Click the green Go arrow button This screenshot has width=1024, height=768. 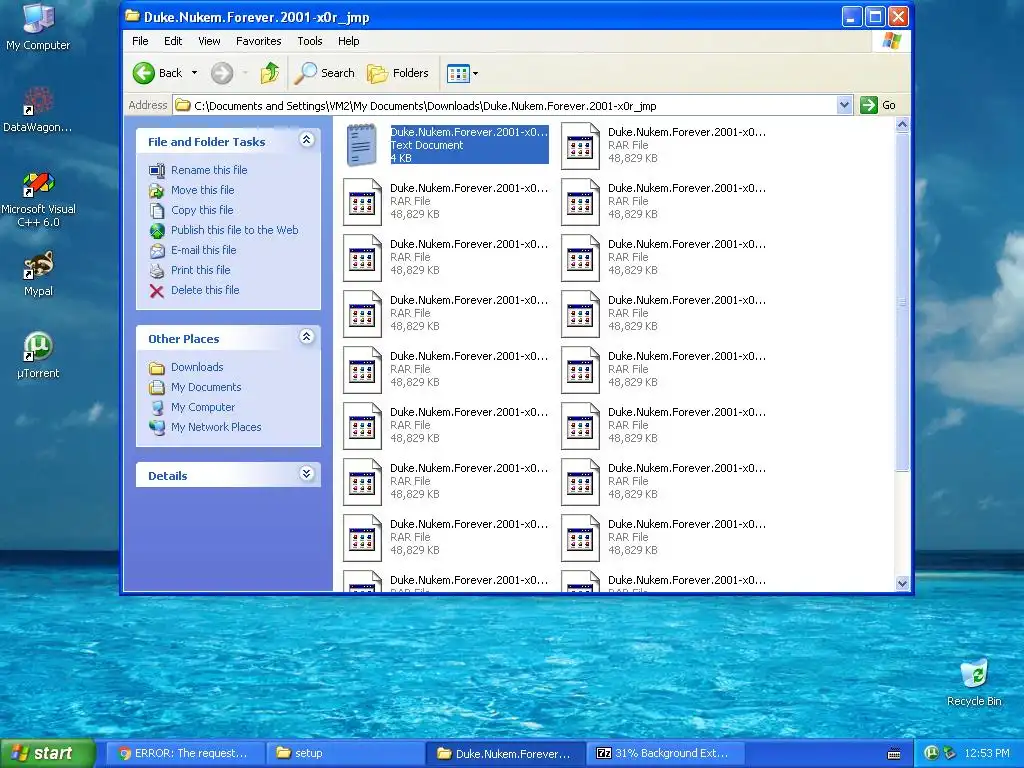869,105
